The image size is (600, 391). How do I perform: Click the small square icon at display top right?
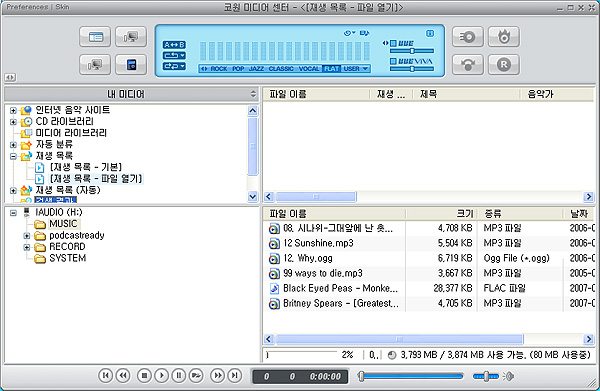click(430, 34)
